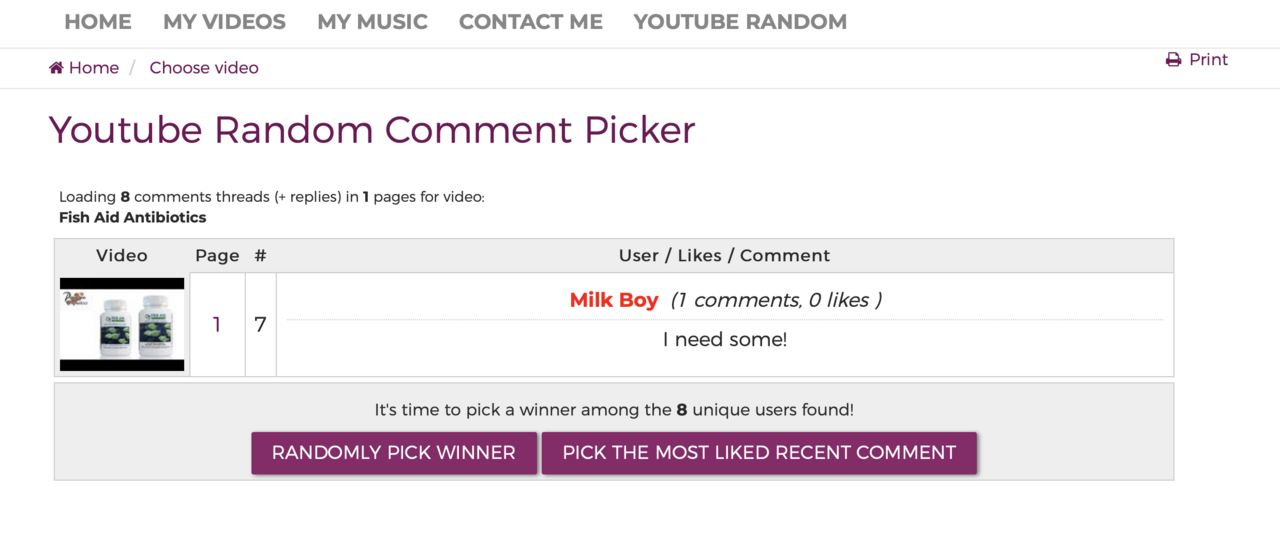Click the printer icon
Image resolution: width=1280 pixels, height=535 pixels.
coord(1174,60)
